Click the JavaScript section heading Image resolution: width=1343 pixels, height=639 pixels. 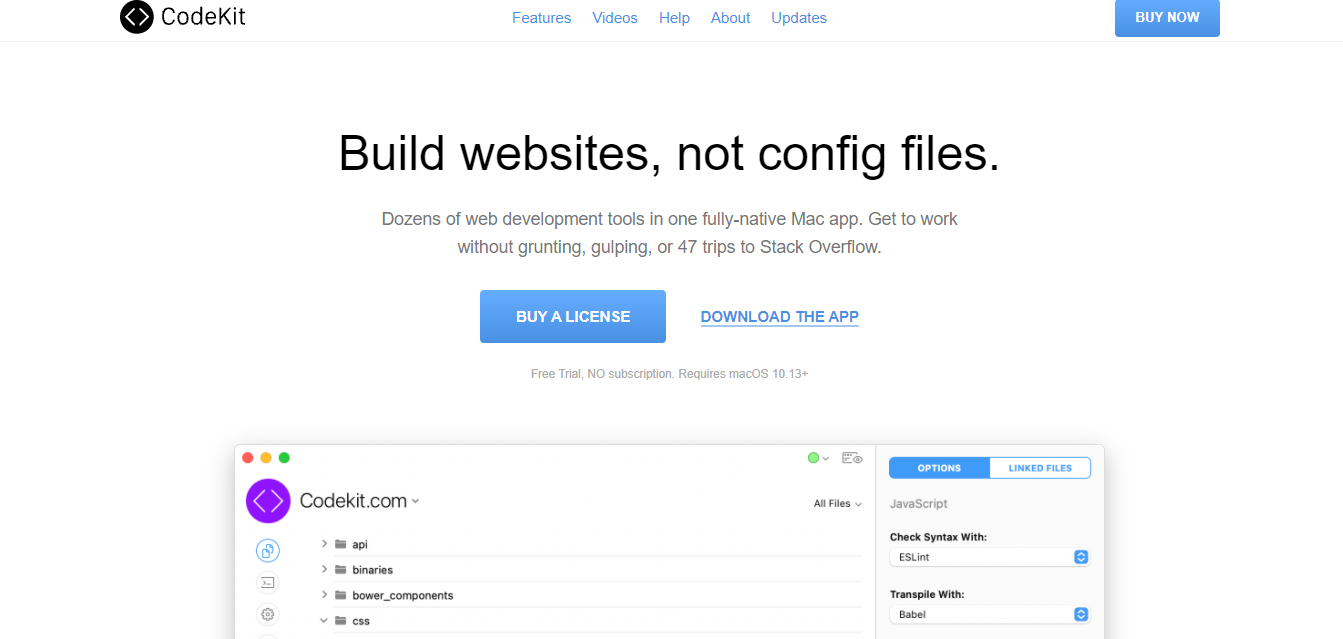(919, 504)
